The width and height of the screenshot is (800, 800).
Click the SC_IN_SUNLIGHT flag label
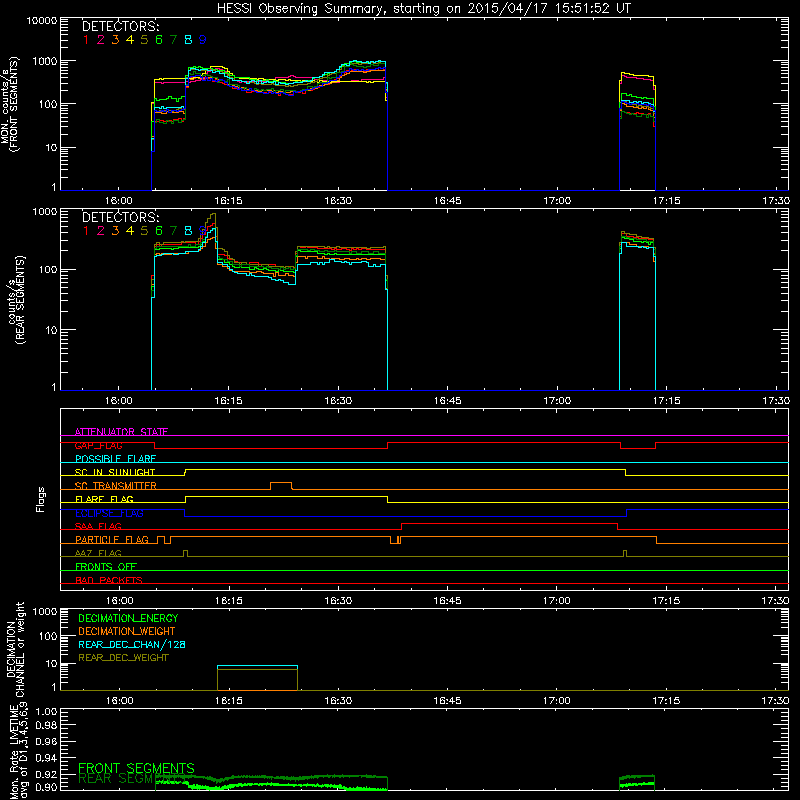pos(115,472)
